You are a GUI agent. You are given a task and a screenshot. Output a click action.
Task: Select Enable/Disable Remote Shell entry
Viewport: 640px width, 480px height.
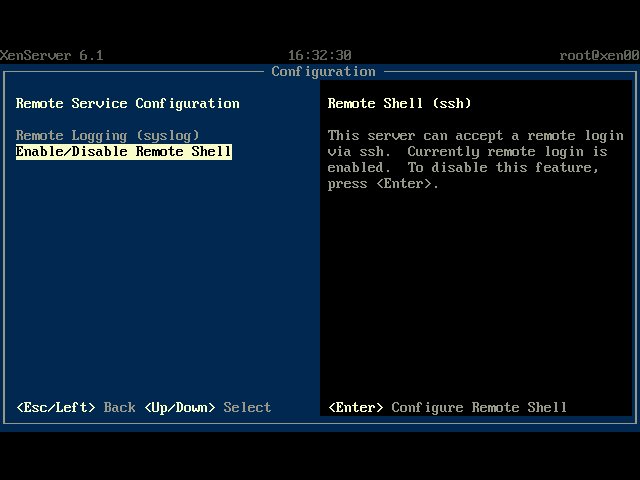124,151
